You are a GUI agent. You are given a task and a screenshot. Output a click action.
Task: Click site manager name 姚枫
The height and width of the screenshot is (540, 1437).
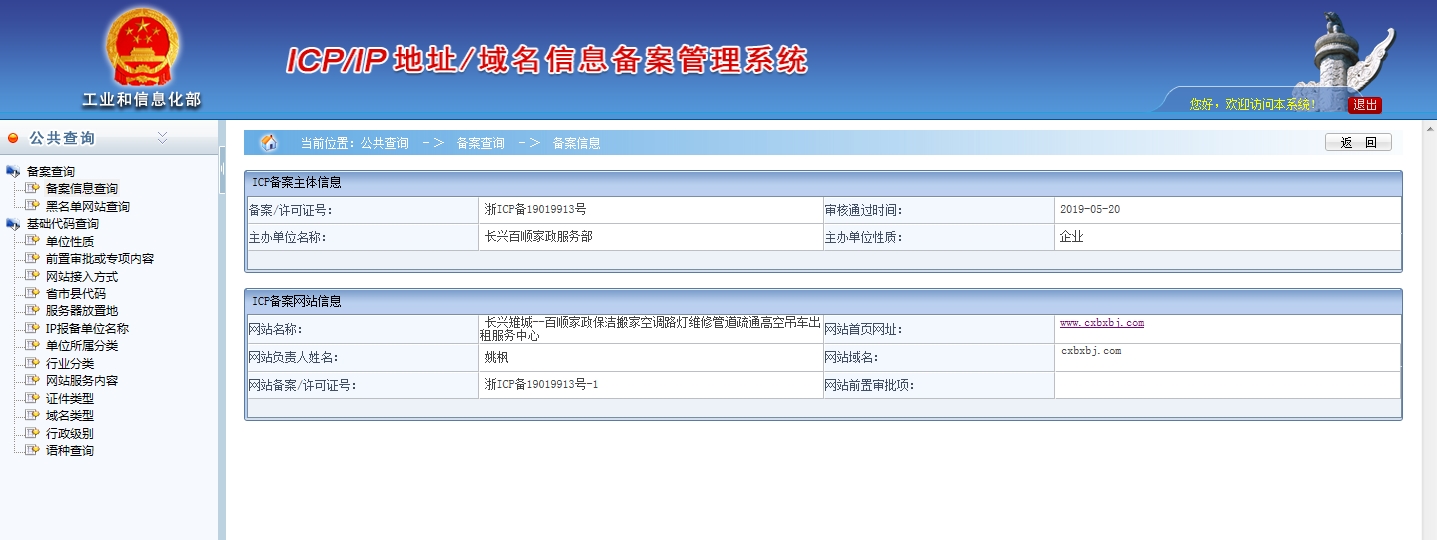[496, 357]
